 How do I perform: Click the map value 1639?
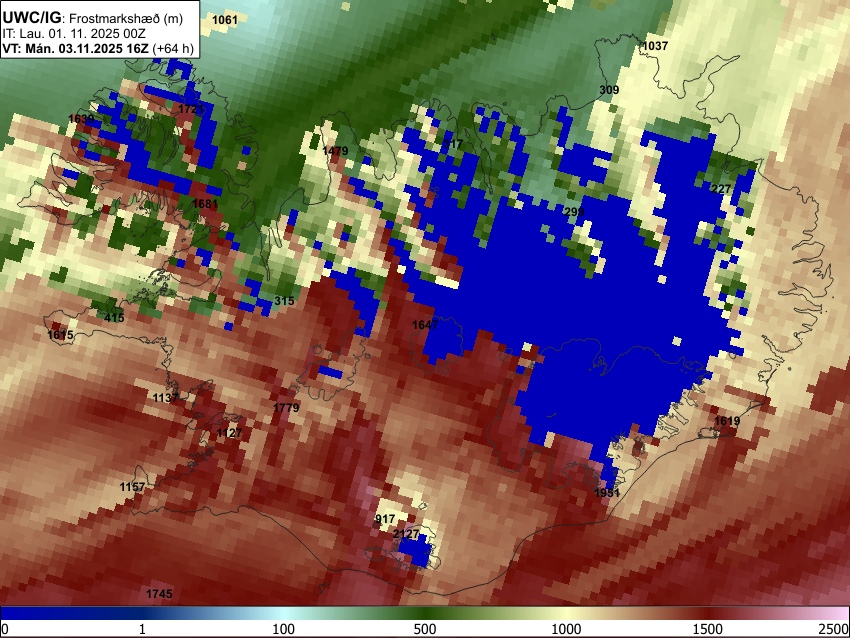point(81,119)
